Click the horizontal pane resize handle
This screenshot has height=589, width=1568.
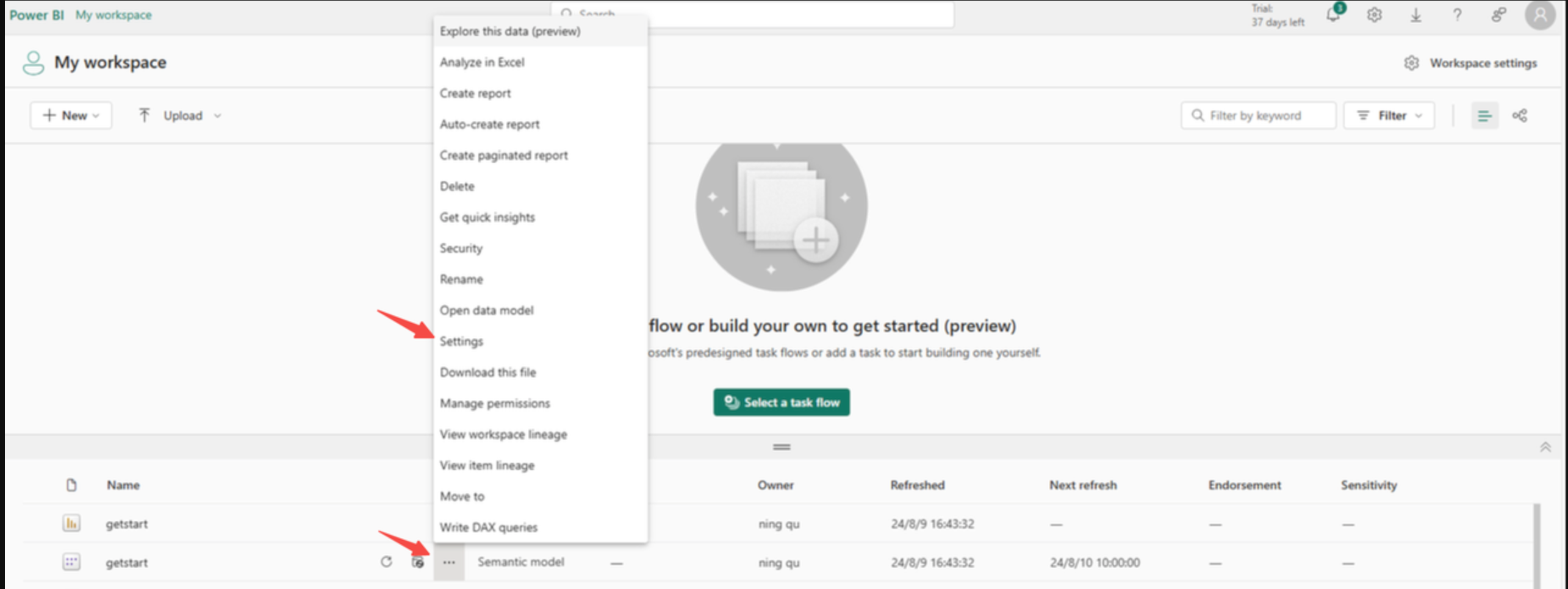pyautogui.click(x=782, y=447)
